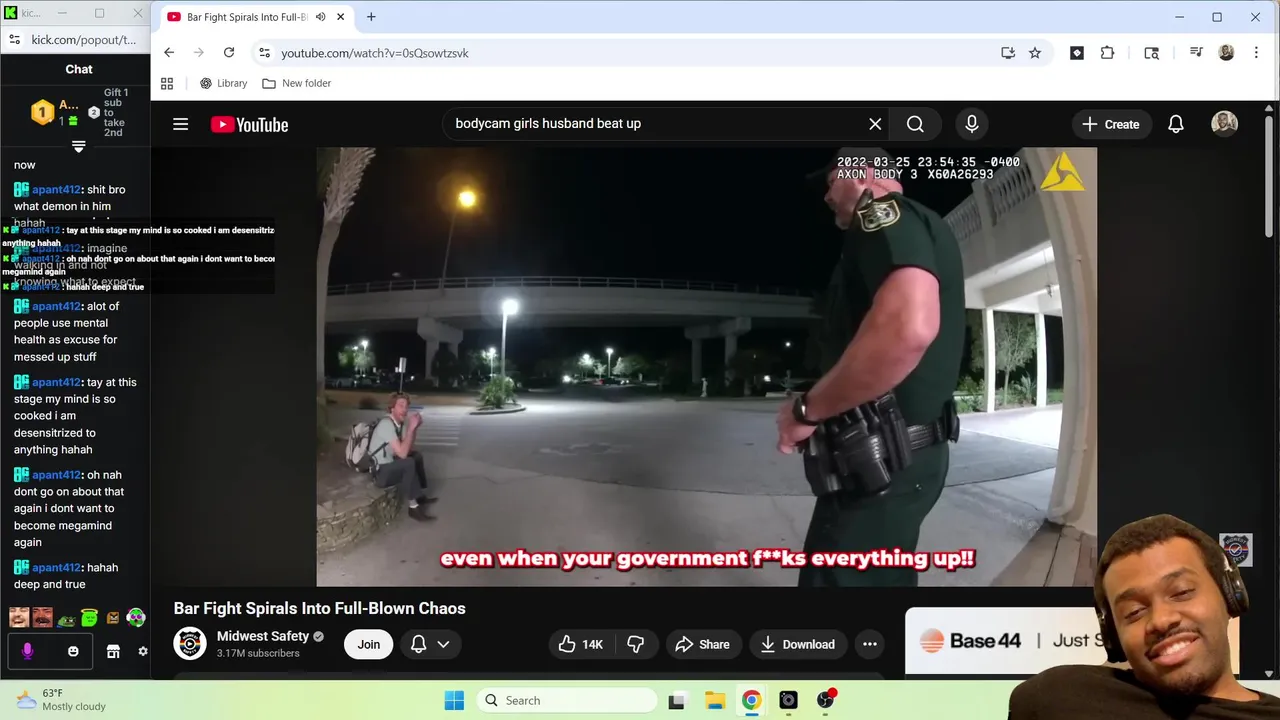Switch to the Bar Fight Spirals YouTube tab

pos(257,17)
